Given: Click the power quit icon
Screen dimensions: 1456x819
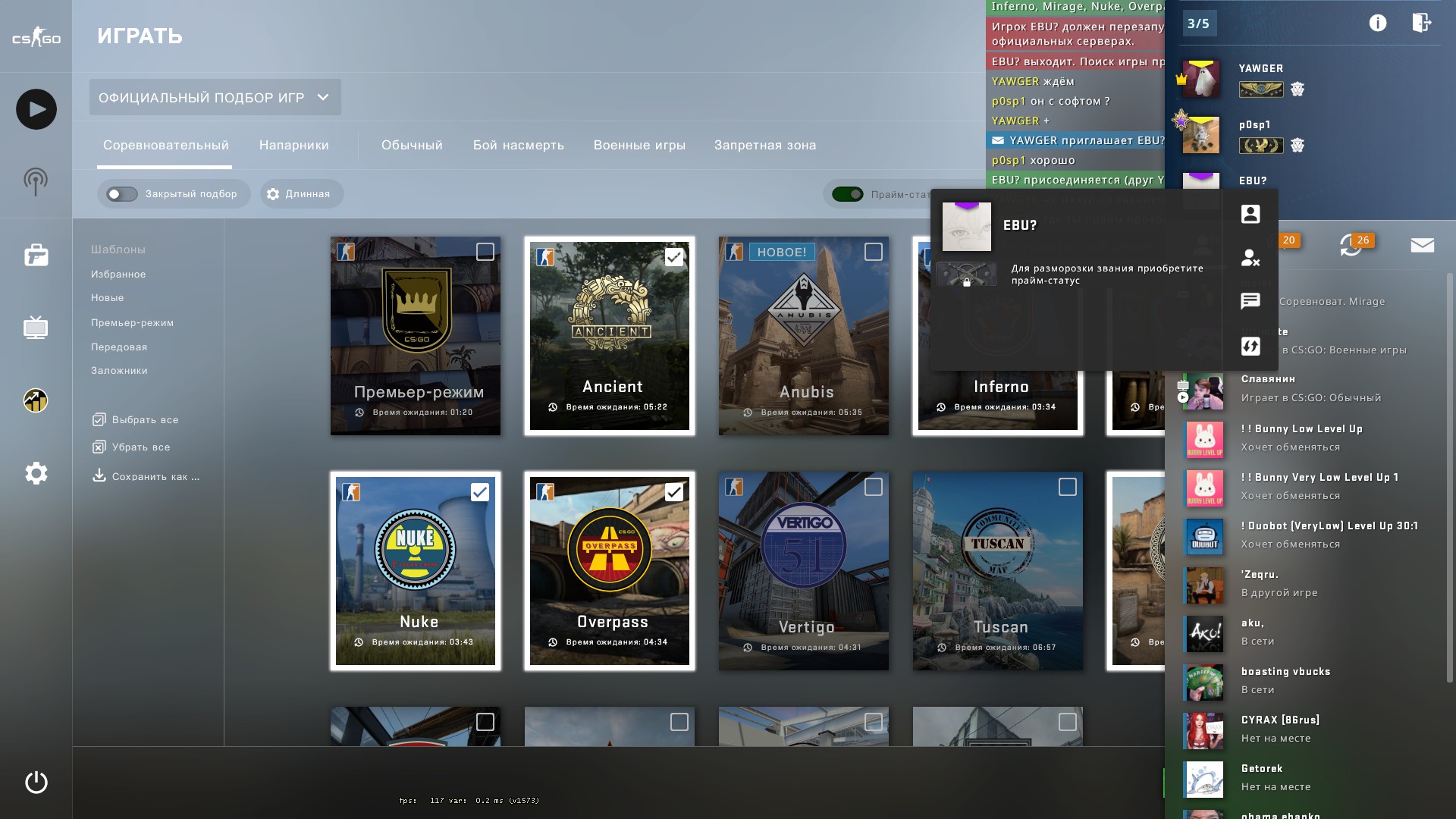Looking at the screenshot, I should pyautogui.click(x=36, y=782).
